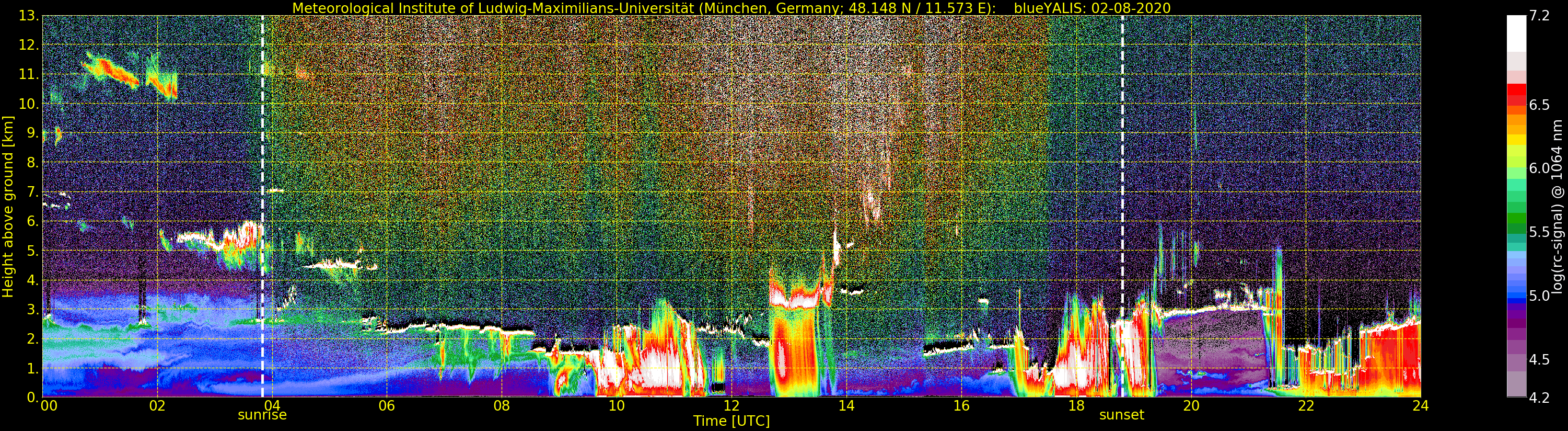Click the "5.0" colorbar tick value
Screen dimensions: 1568x431
click(1539, 296)
